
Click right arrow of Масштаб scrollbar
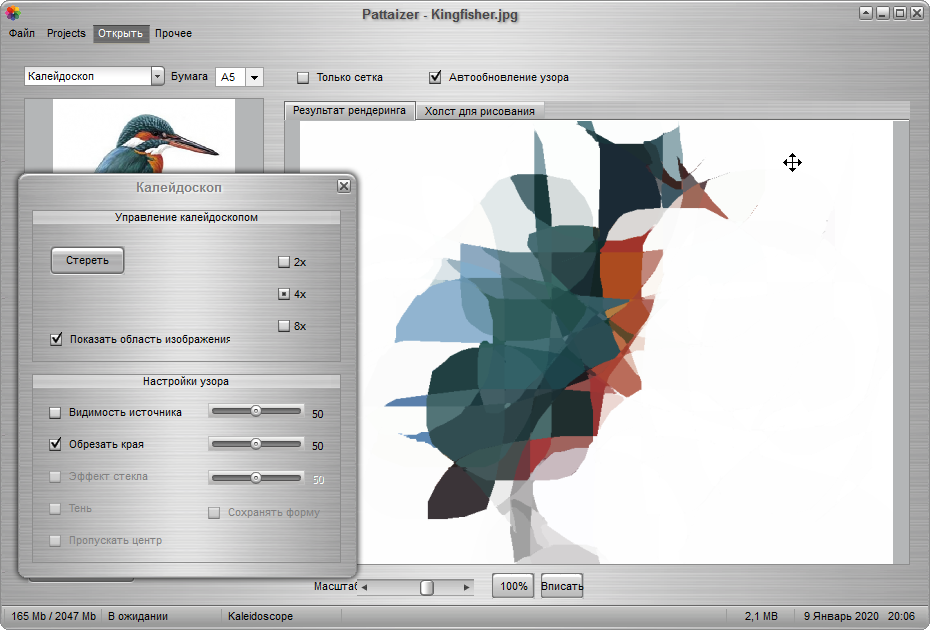pyautogui.click(x=467, y=587)
